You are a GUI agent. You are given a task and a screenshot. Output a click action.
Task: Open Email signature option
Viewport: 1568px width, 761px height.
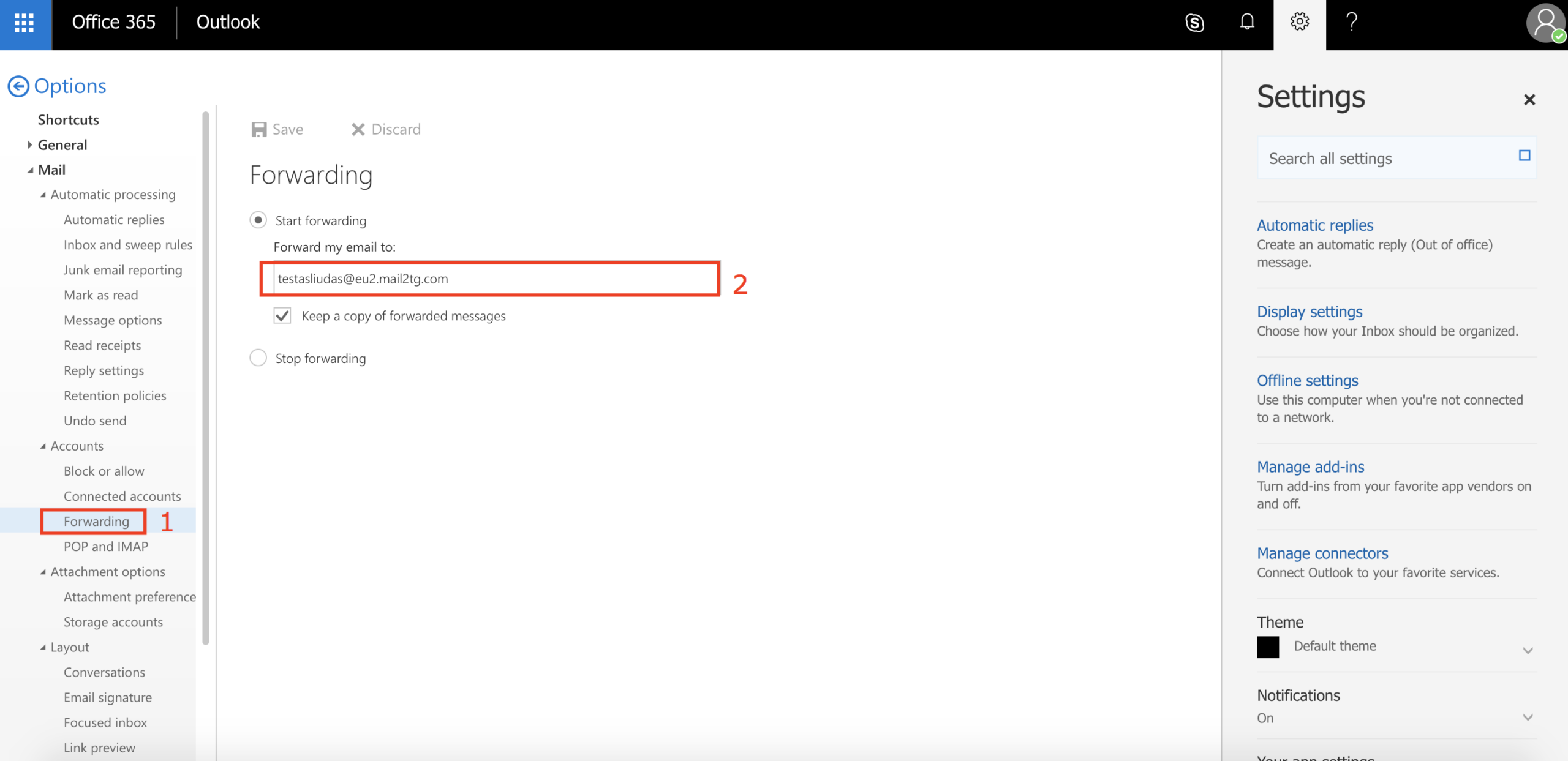[x=108, y=697]
